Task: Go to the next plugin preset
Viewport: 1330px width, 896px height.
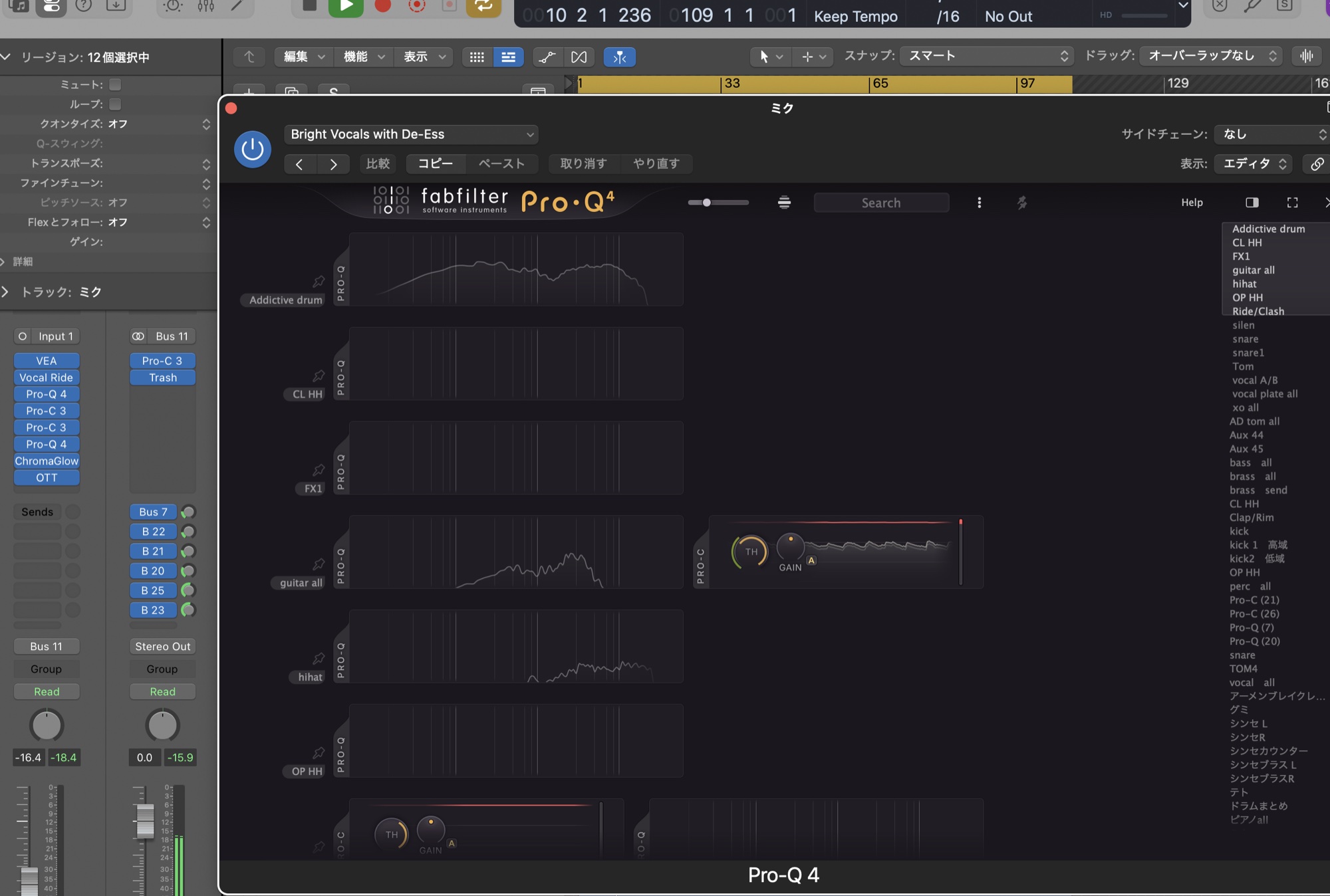Action: 333,164
